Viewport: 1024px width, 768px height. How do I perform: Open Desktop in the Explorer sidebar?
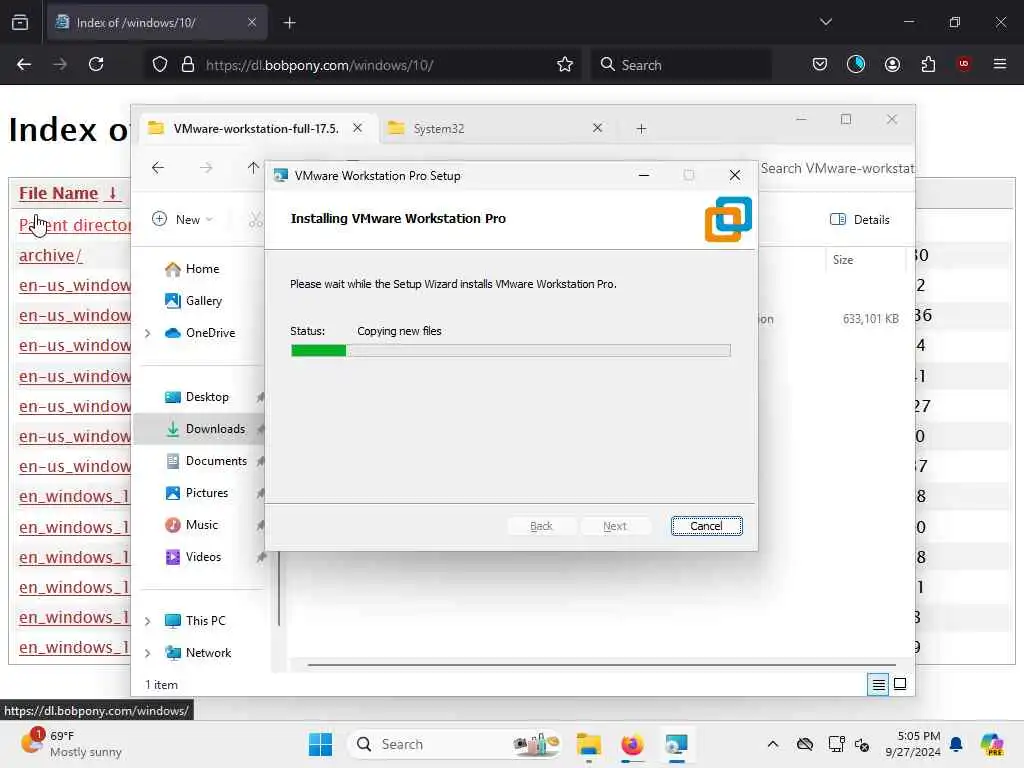tap(197, 397)
